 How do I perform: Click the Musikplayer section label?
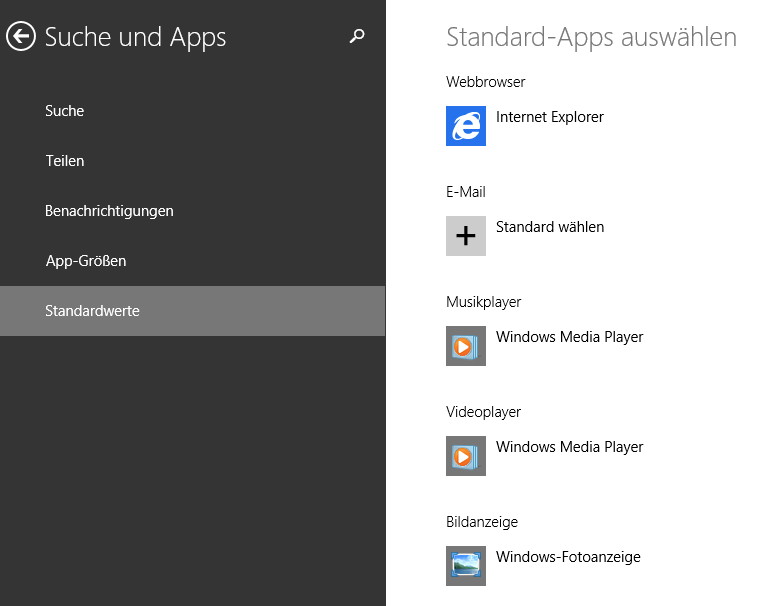(x=483, y=302)
